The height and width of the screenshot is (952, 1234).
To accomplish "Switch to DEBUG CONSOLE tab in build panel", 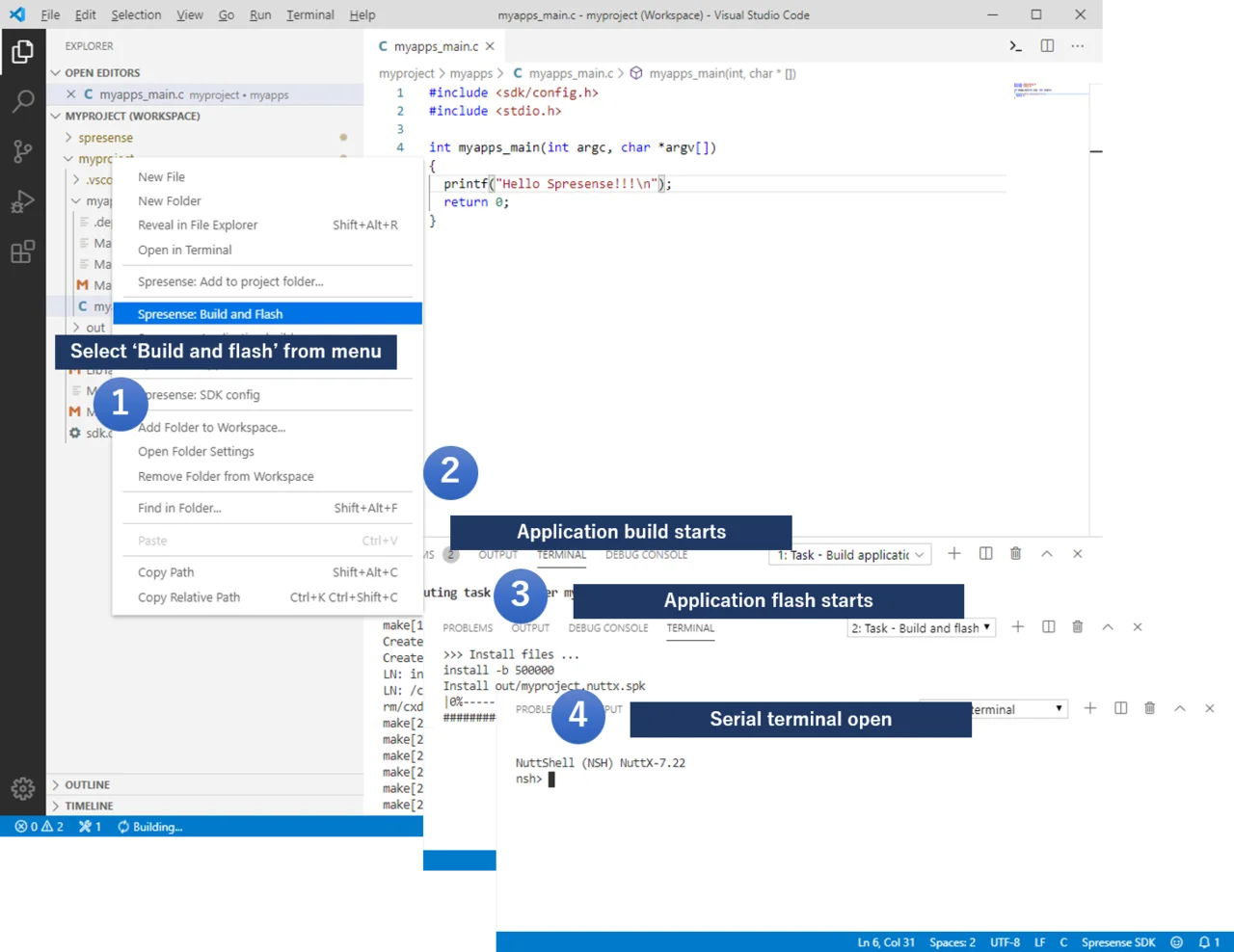I will [646, 555].
